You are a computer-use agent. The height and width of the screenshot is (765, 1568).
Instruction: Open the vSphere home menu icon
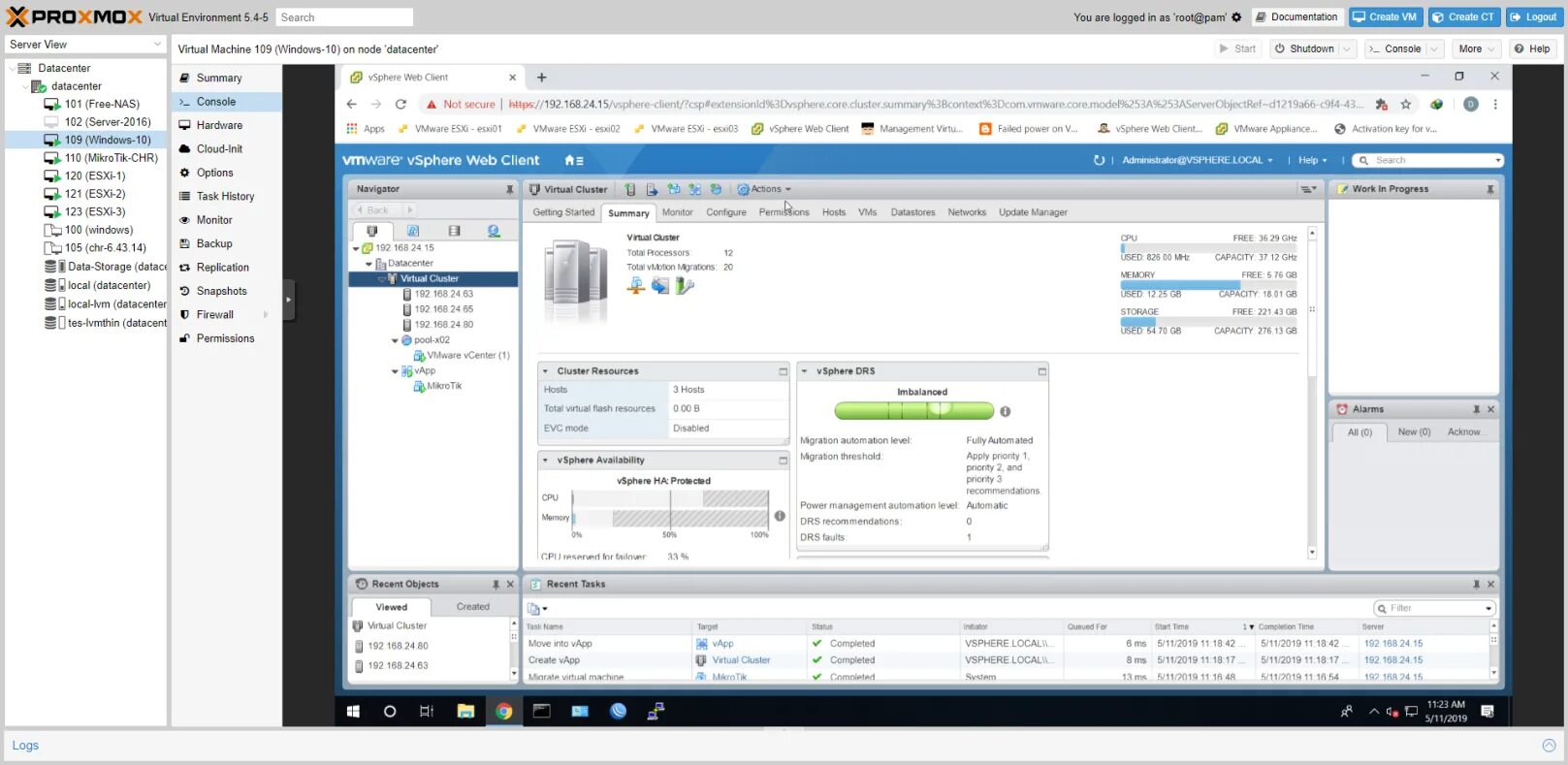(x=574, y=160)
